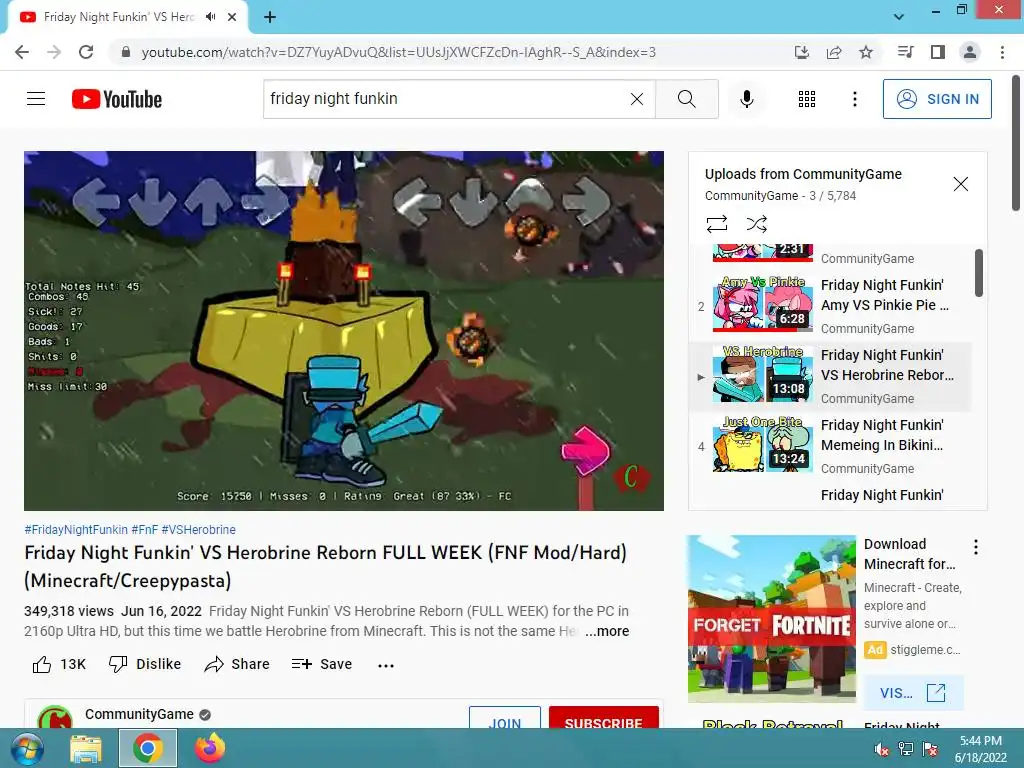Open File Explorer from taskbar

(x=86, y=748)
